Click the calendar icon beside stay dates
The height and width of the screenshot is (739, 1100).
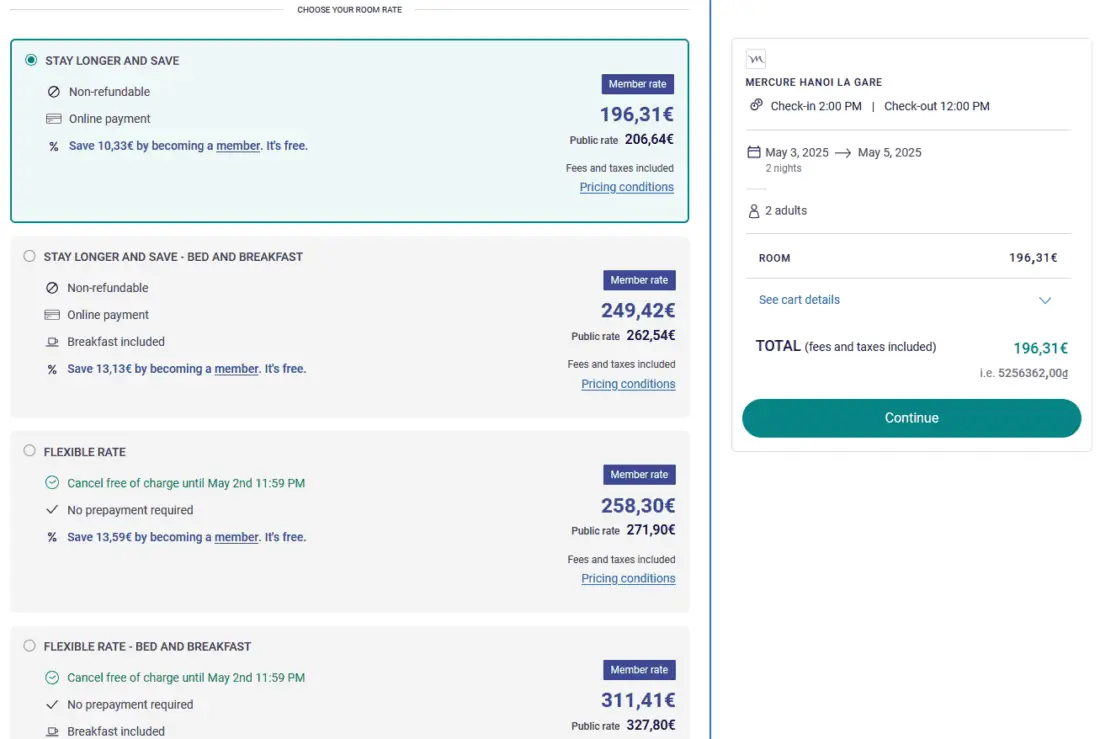click(754, 153)
